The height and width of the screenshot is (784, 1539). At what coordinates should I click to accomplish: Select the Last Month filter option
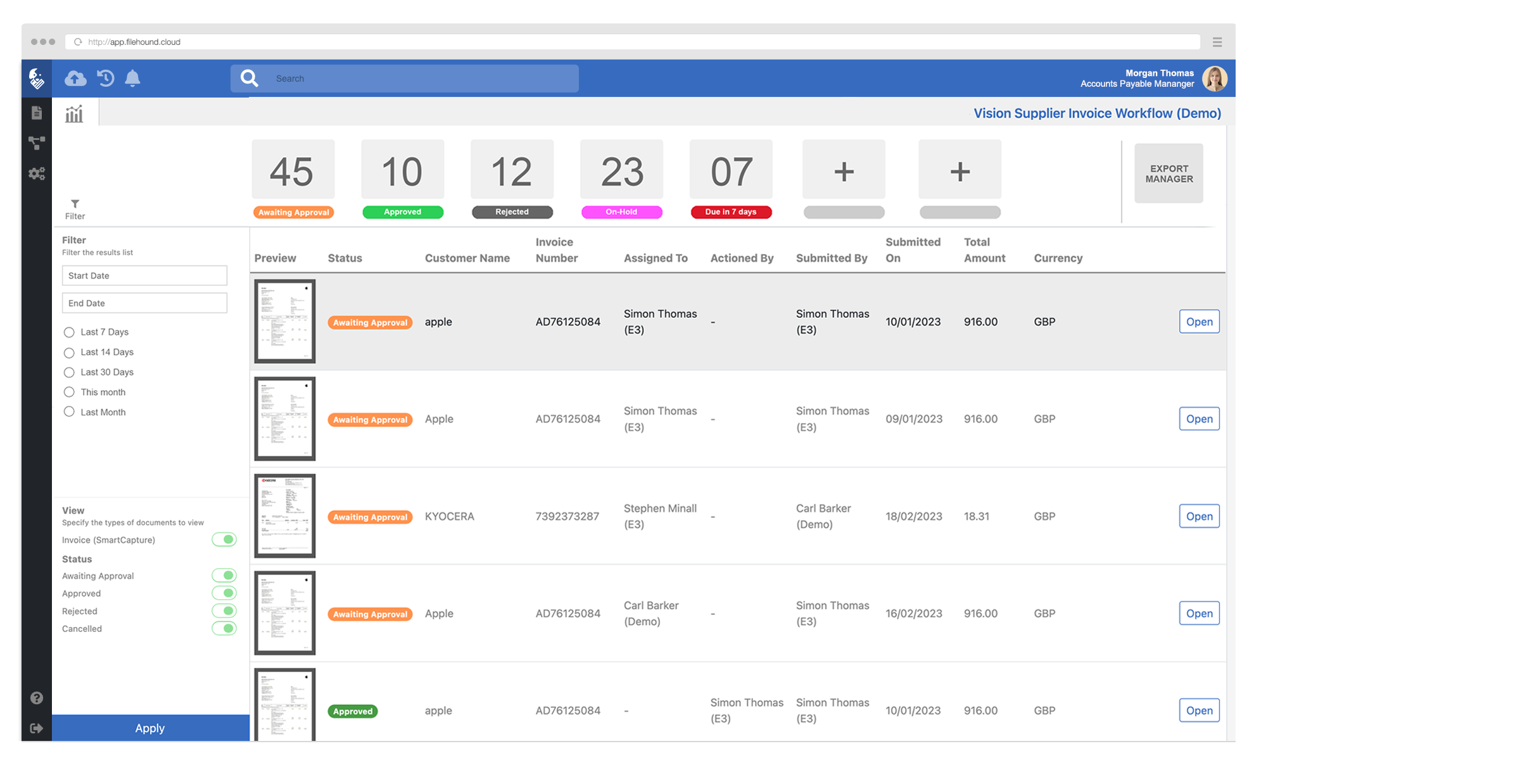pyautogui.click(x=70, y=412)
